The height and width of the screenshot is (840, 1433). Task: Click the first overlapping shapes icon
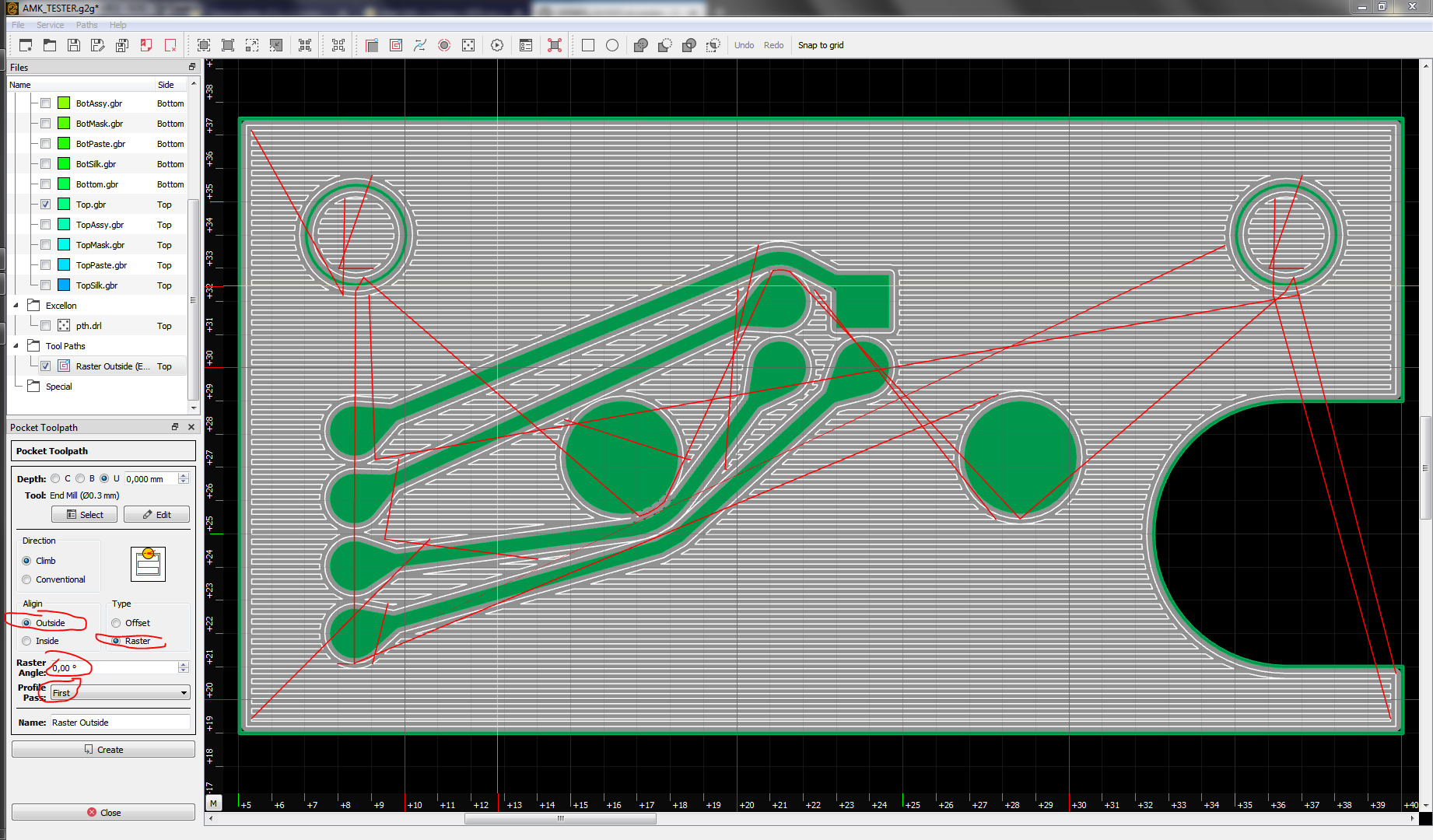click(641, 45)
